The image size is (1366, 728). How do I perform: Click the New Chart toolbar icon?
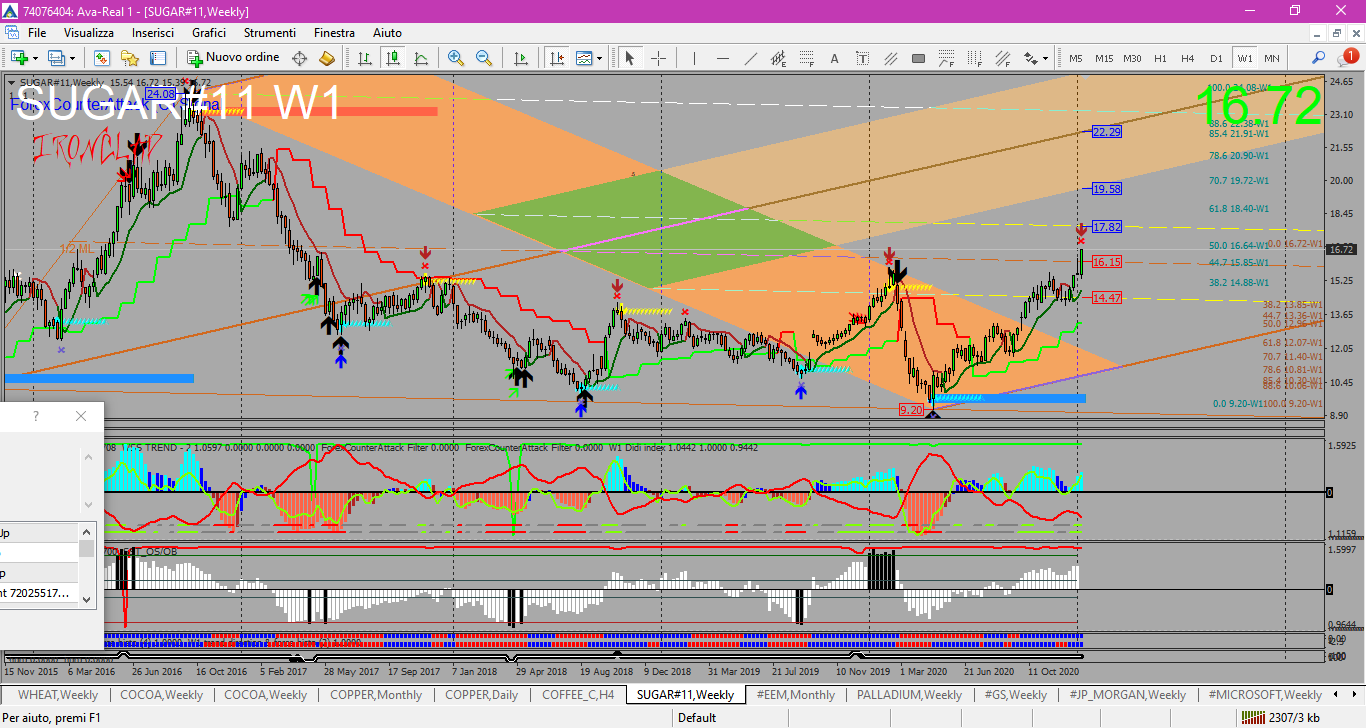pos(19,58)
